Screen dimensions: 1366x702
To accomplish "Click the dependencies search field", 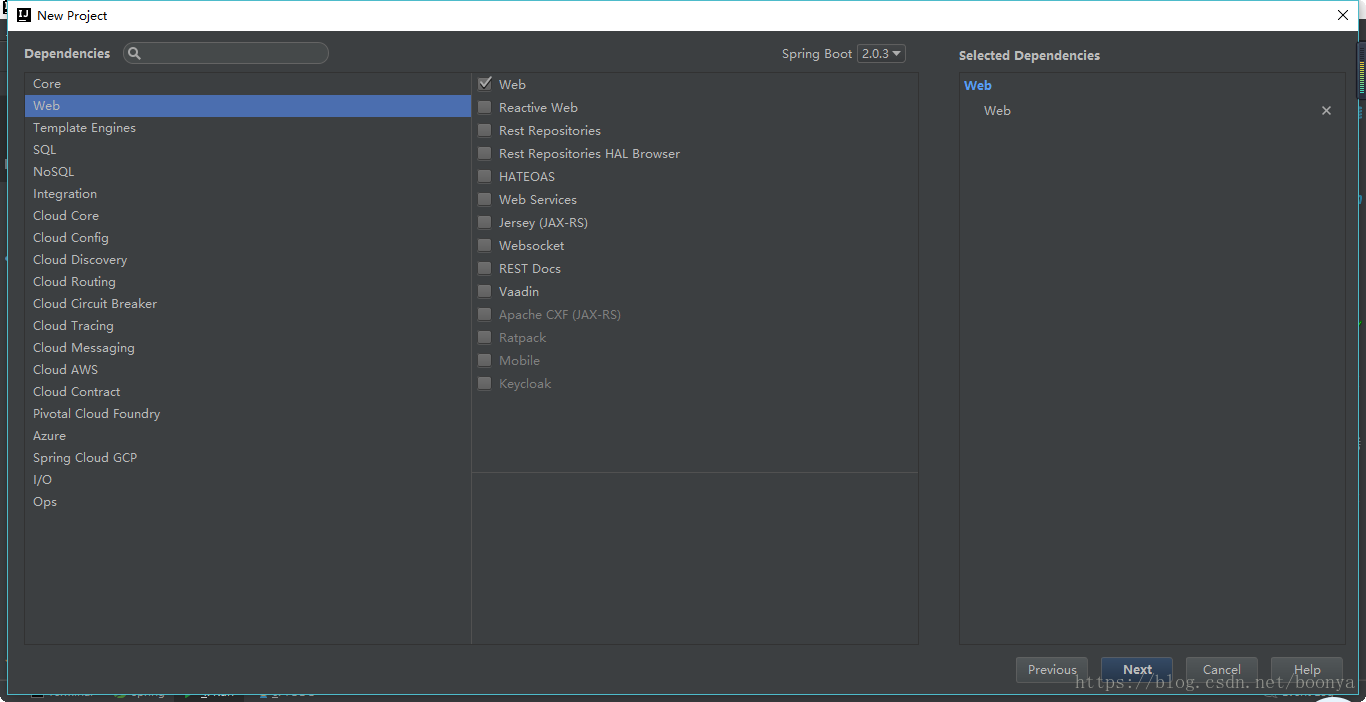I will (226, 53).
